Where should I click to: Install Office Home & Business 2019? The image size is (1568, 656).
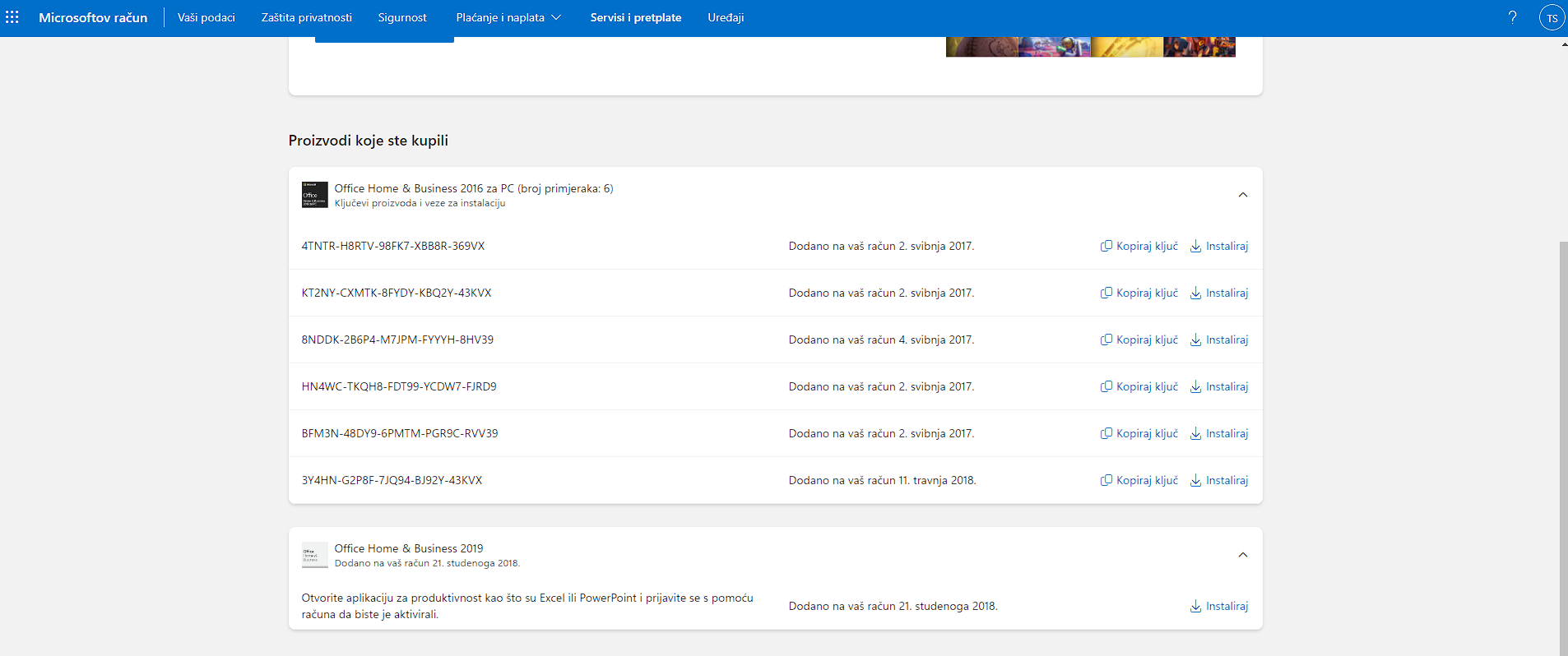(x=1219, y=606)
